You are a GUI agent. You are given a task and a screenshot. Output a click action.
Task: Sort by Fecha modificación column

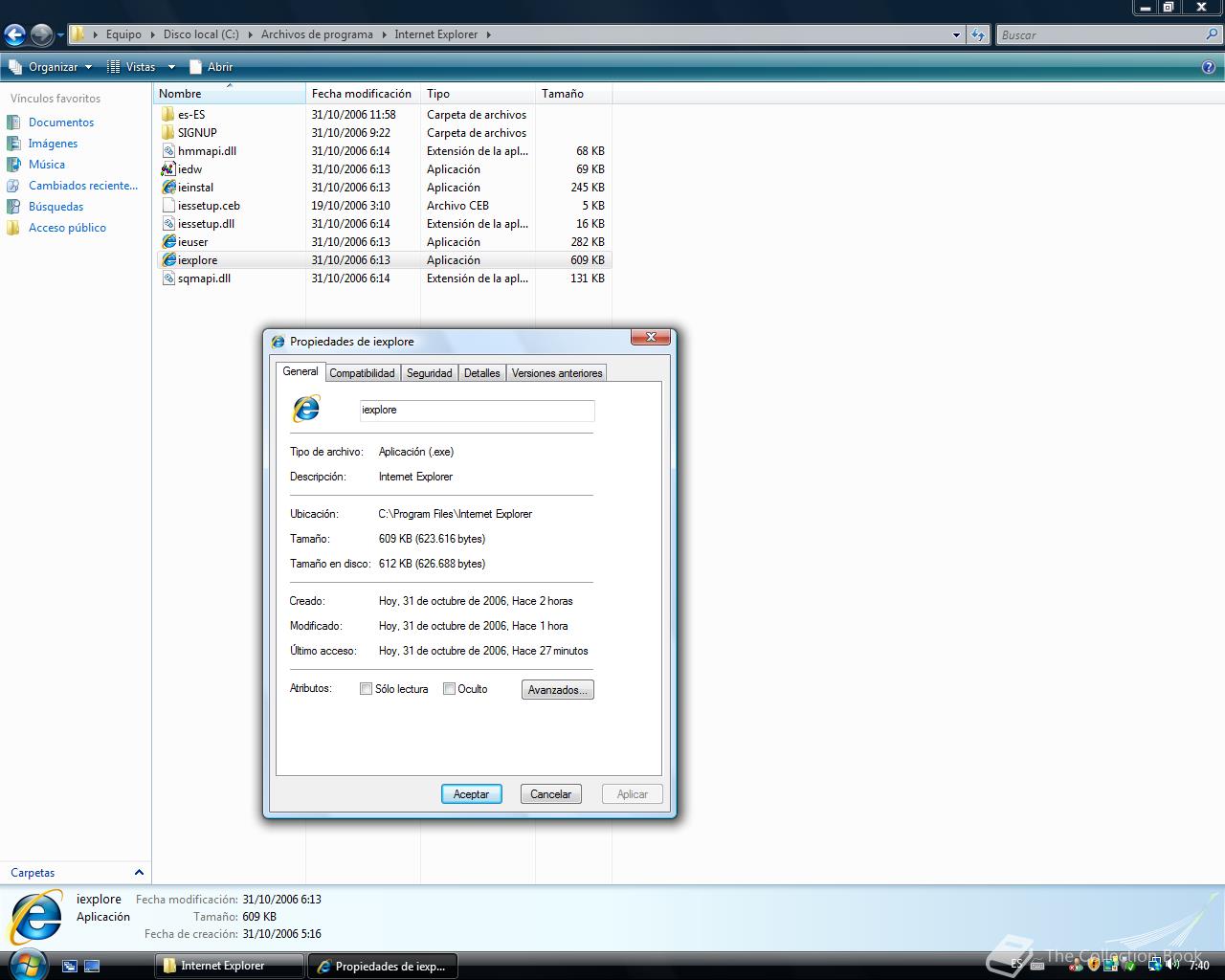tap(363, 94)
